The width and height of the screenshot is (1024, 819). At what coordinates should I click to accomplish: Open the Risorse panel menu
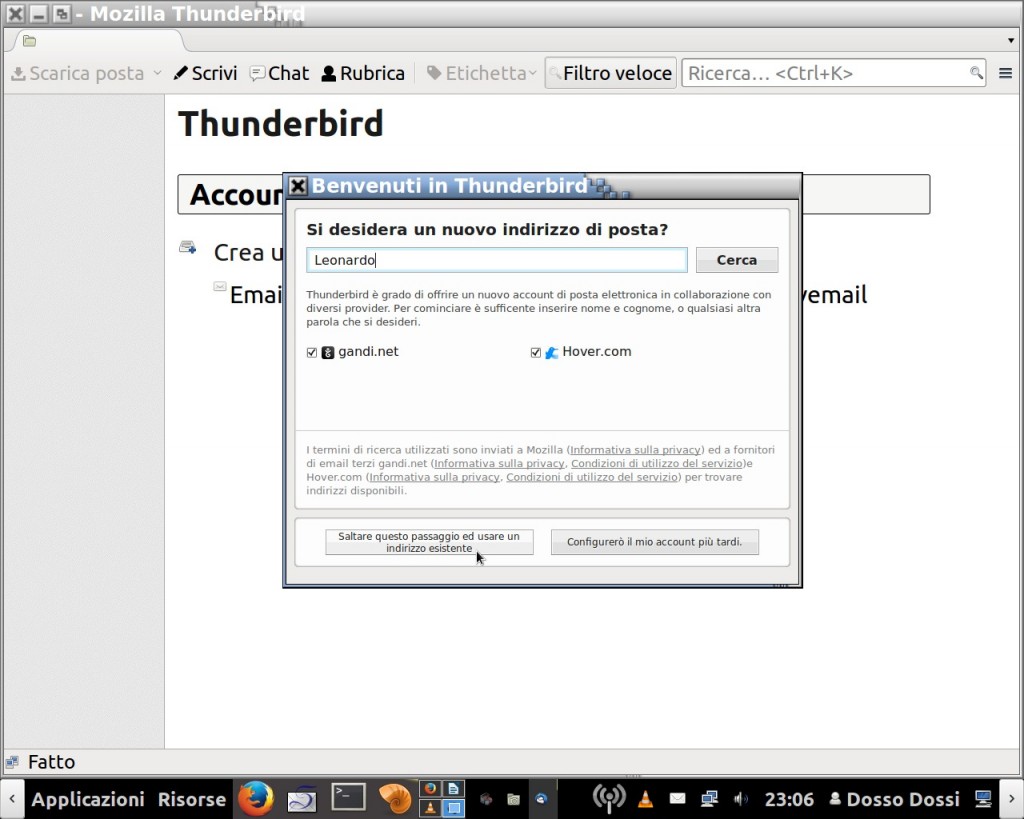[x=191, y=799]
